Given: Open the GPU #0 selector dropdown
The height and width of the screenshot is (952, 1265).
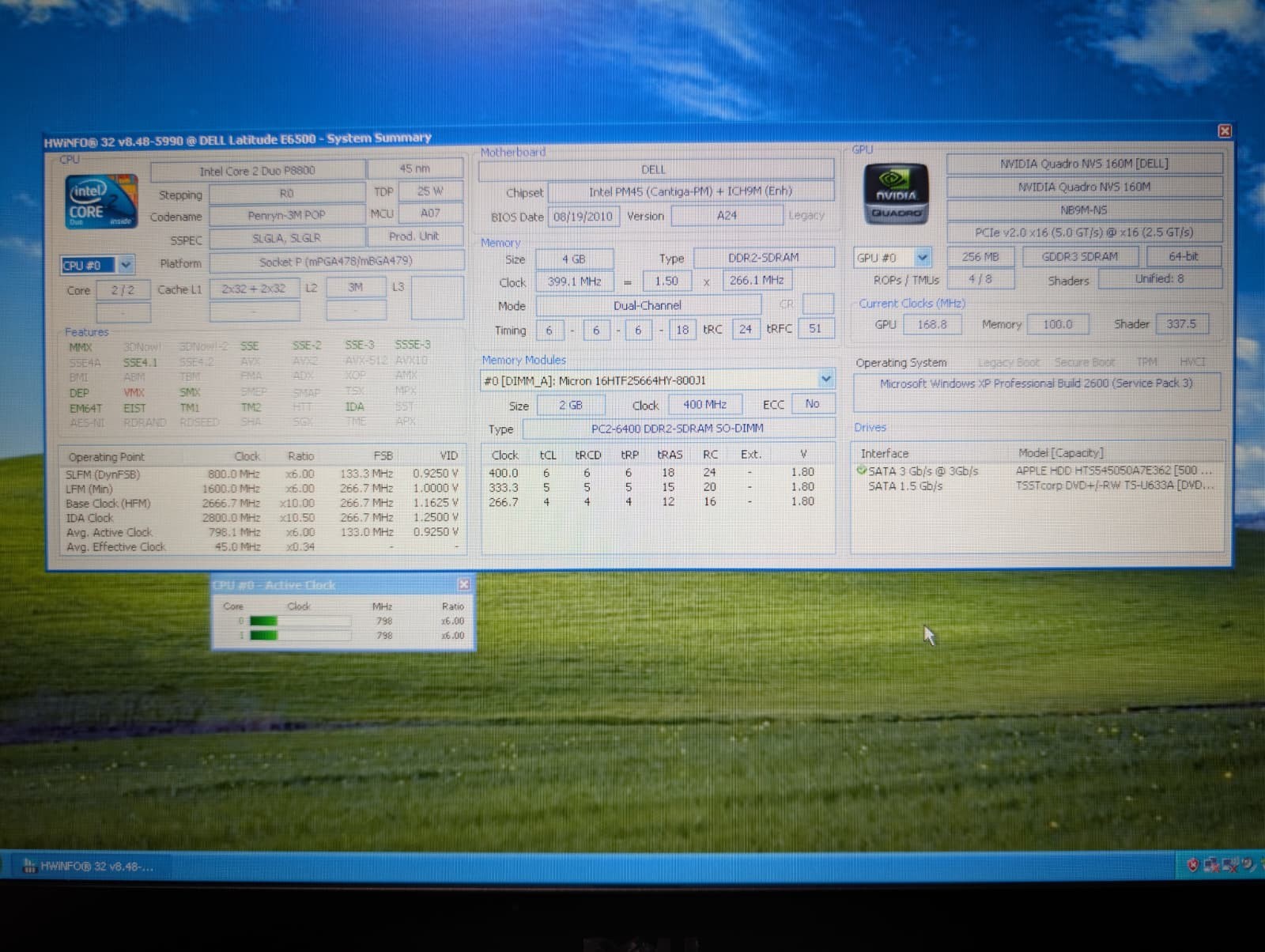Looking at the screenshot, I should click(x=922, y=257).
